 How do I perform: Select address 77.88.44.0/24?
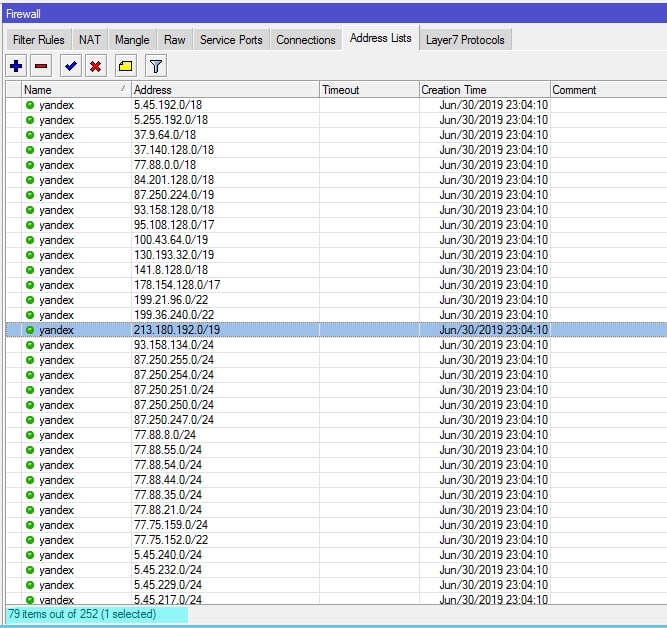[168, 480]
